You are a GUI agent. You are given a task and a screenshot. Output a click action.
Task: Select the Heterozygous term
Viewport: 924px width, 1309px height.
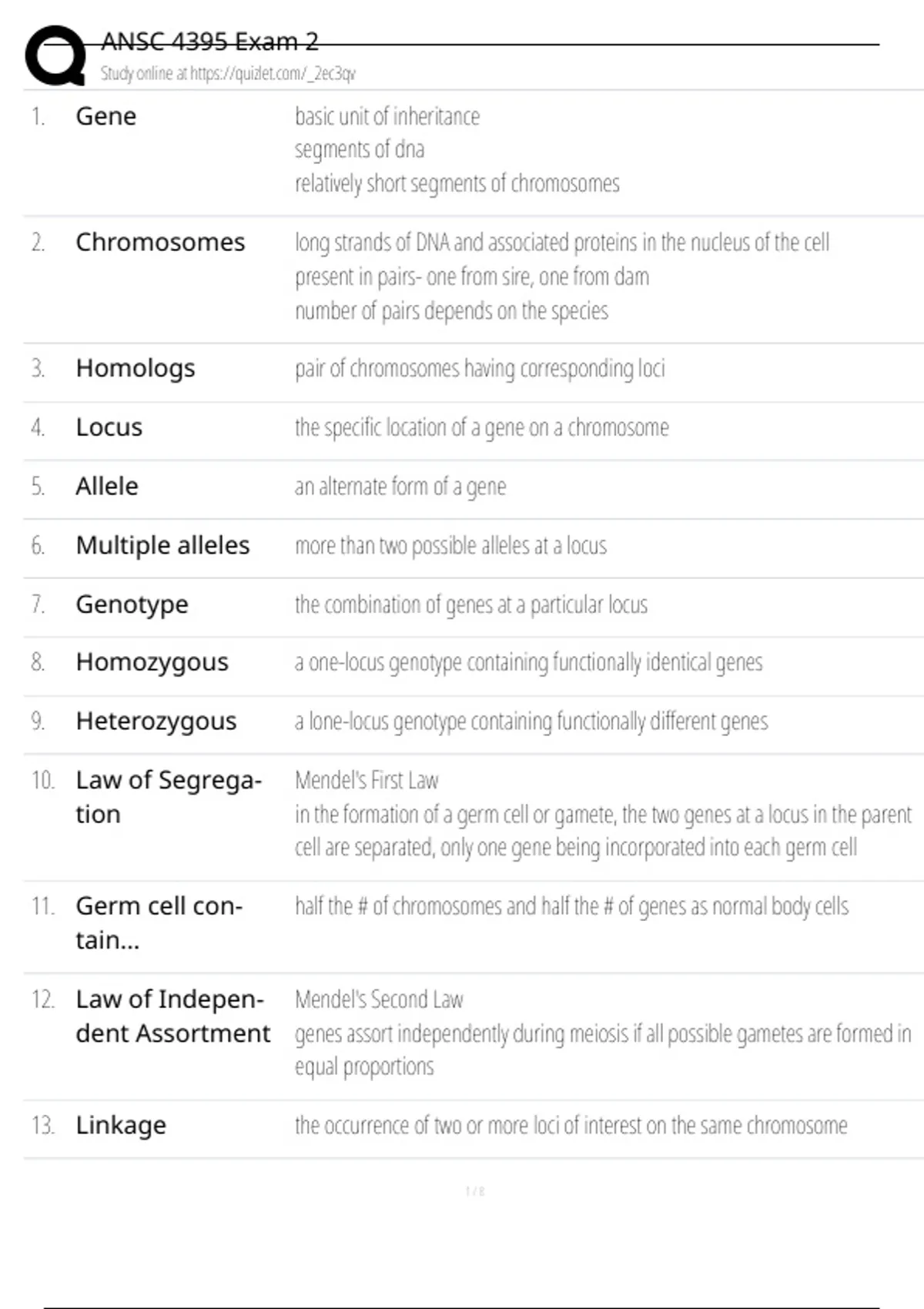coord(156,721)
